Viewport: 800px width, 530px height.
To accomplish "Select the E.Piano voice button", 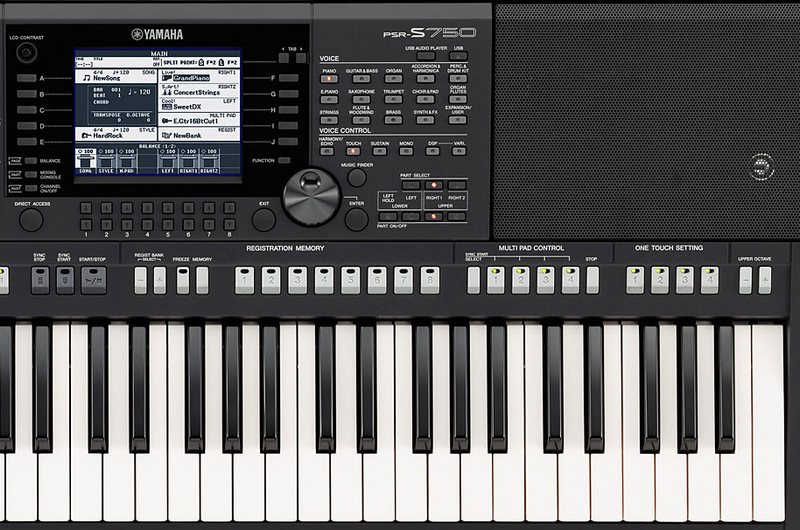I will pyautogui.click(x=329, y=99).
